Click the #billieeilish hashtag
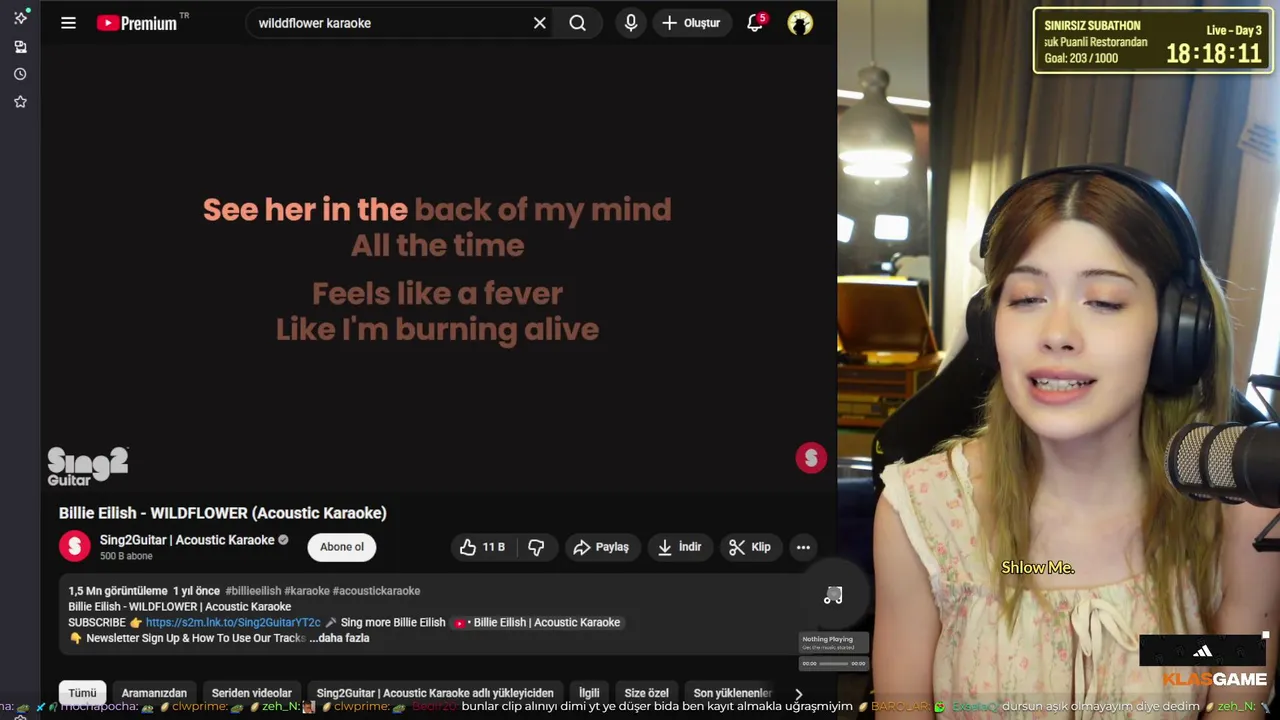The height and width of the screenshot is (720, 1280). (x=253, y=591)
